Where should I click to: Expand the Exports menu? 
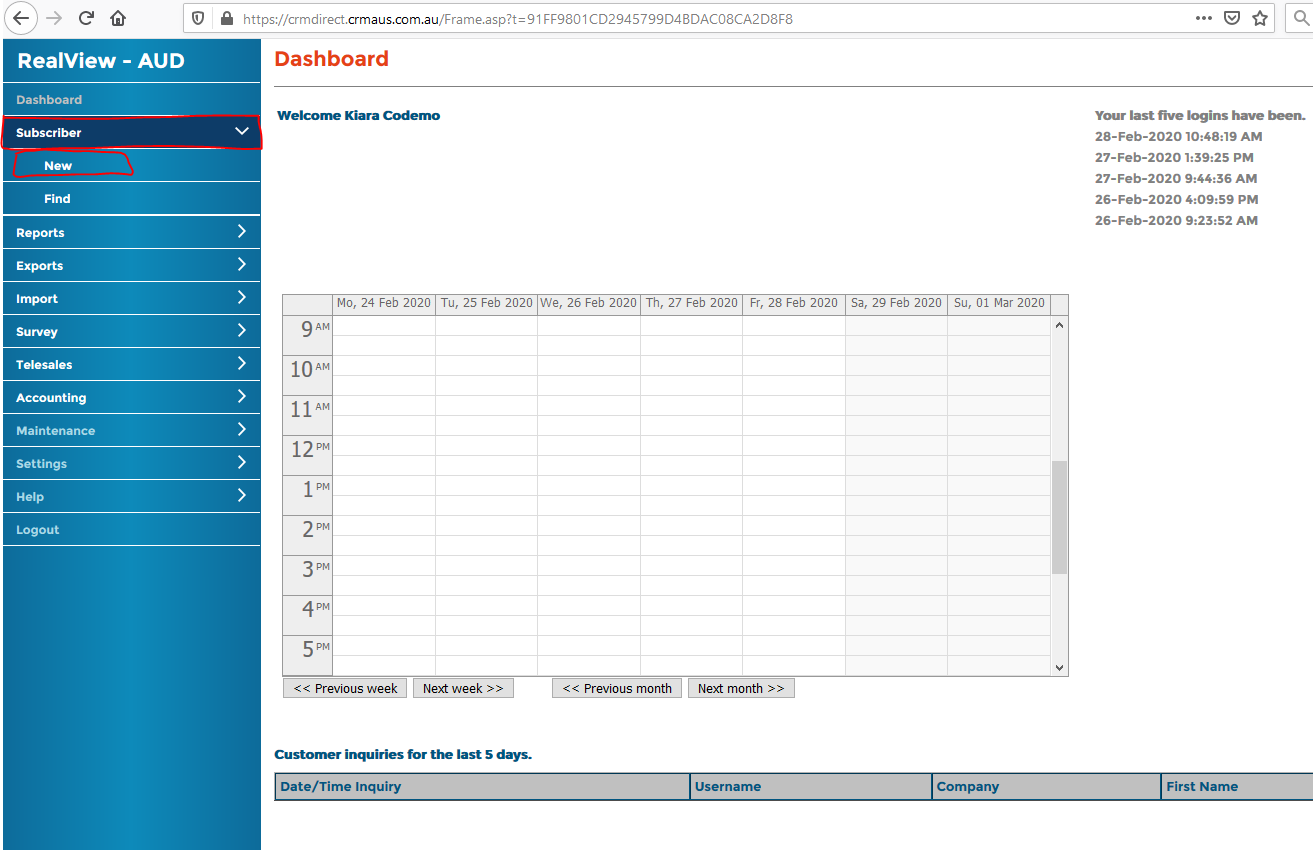131,265
